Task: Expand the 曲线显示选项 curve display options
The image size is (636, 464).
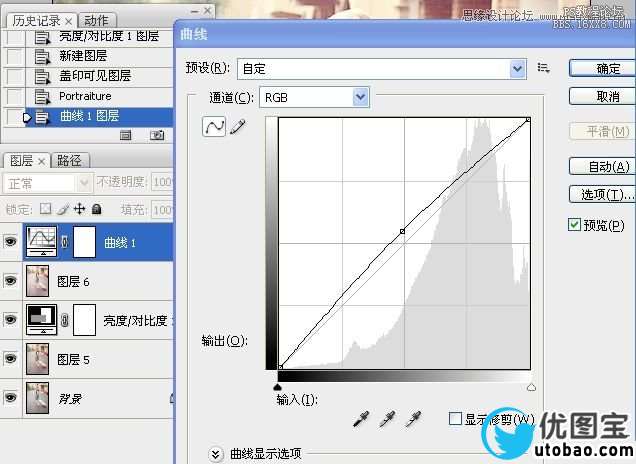Action: point(216,454)
